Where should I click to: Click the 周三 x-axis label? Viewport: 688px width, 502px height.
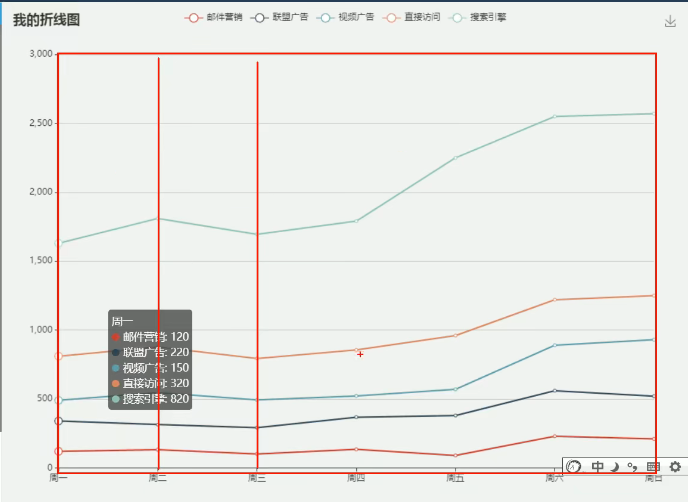pyautogui.click(x=257, y=478)
